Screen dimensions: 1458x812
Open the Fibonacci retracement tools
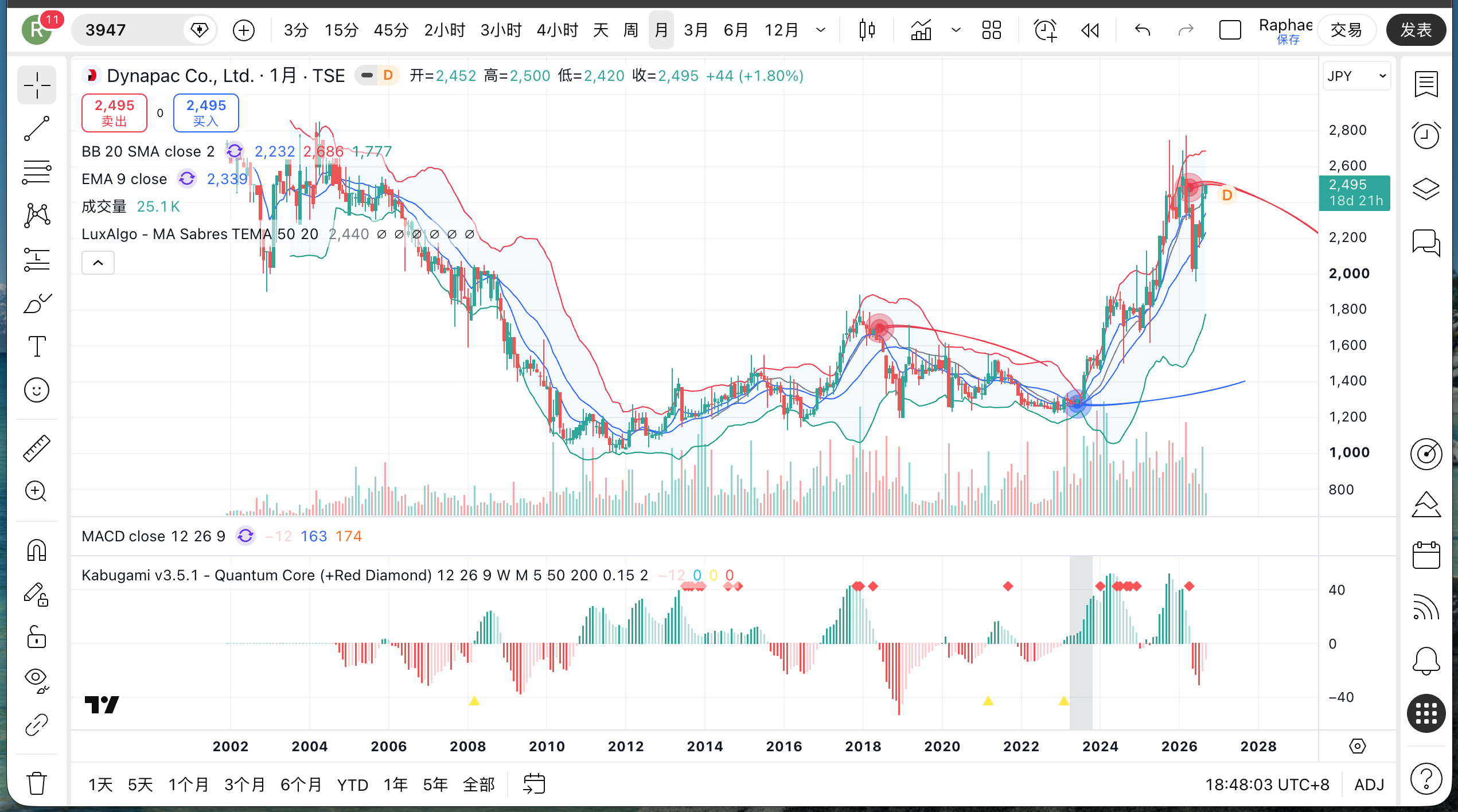[x=37, y=172]
